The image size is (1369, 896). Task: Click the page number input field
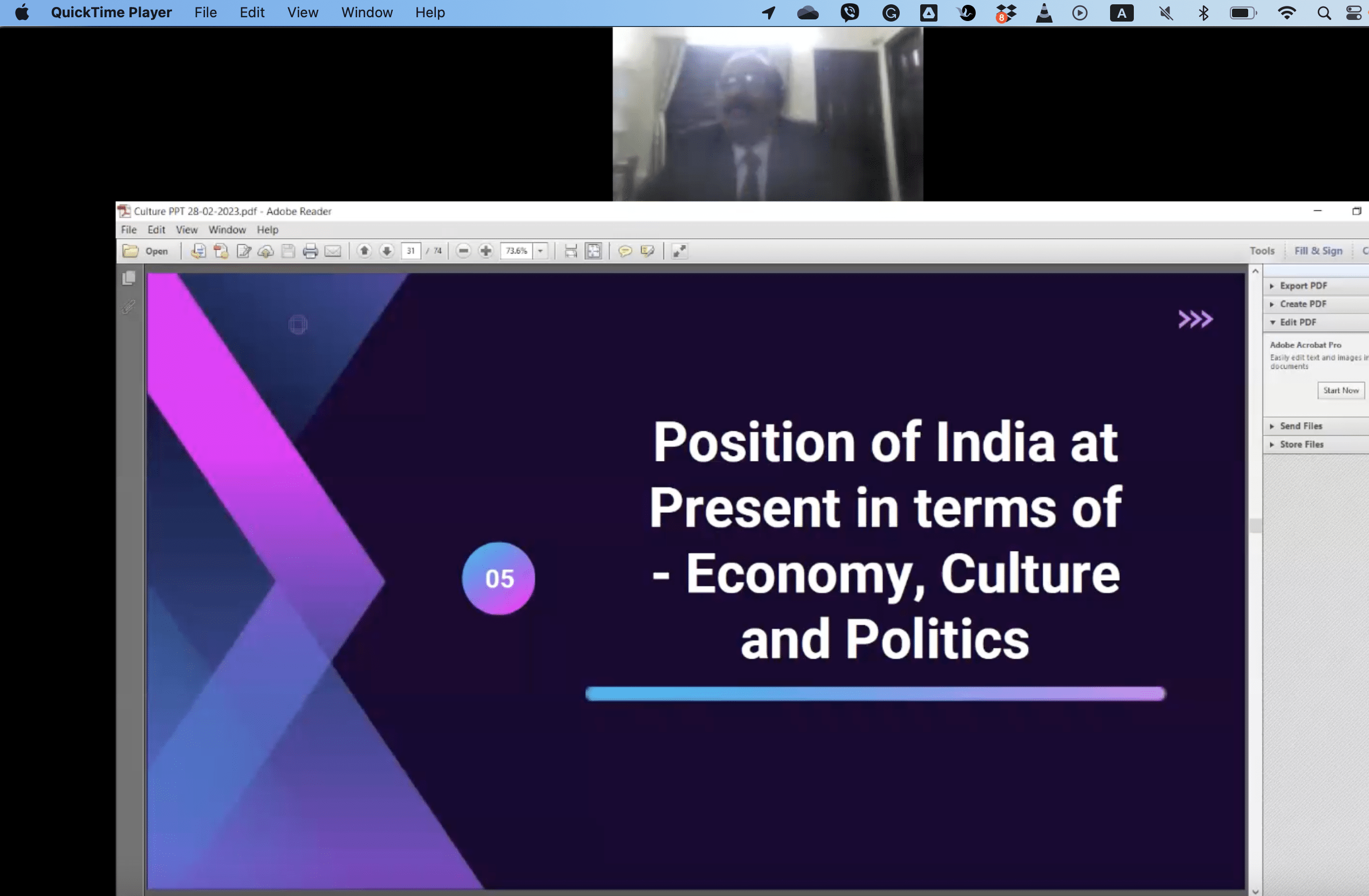410,251
